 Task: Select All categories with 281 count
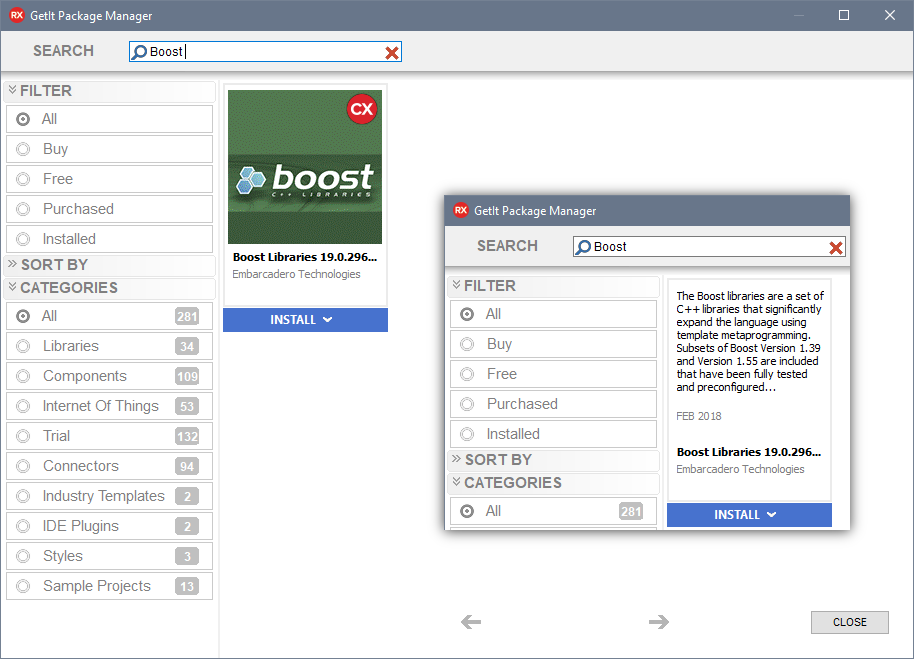pyautogui.click(x=110, y=316)
